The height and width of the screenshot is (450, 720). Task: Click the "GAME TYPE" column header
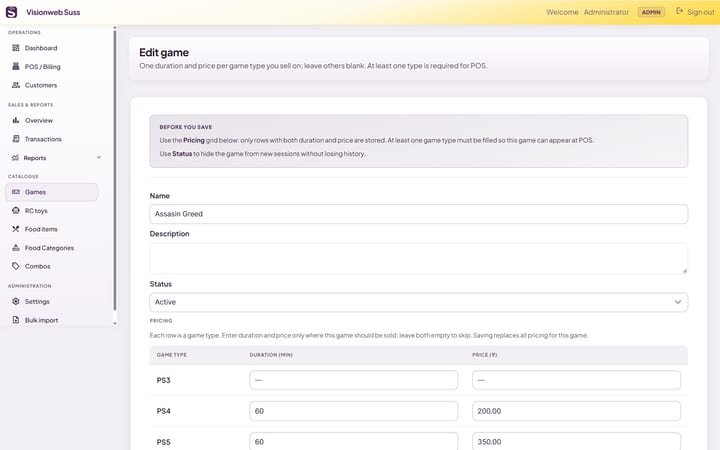click(x=172, y=355)
